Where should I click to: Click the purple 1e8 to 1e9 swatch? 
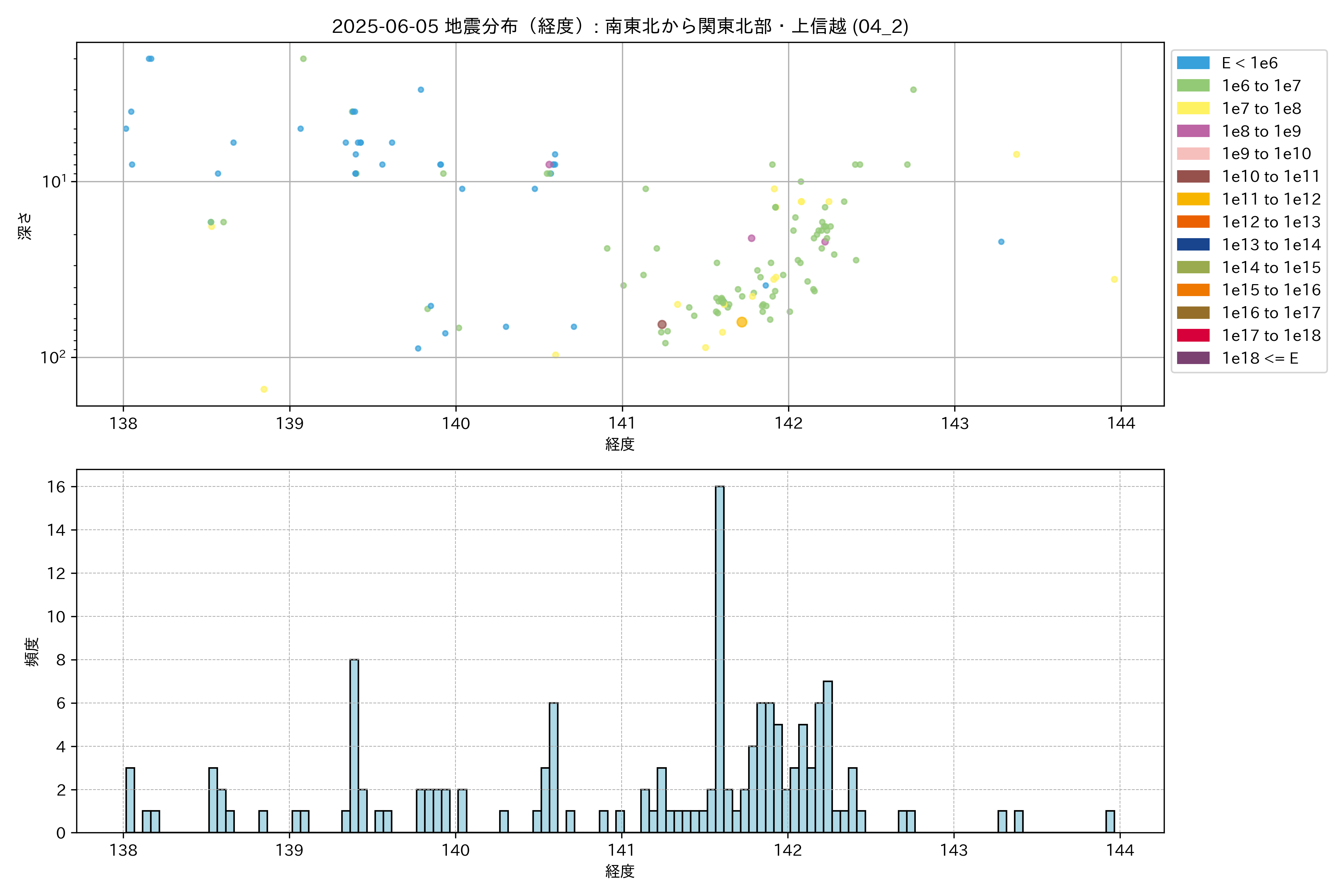pyautogui.click(x=1192, y=131)
